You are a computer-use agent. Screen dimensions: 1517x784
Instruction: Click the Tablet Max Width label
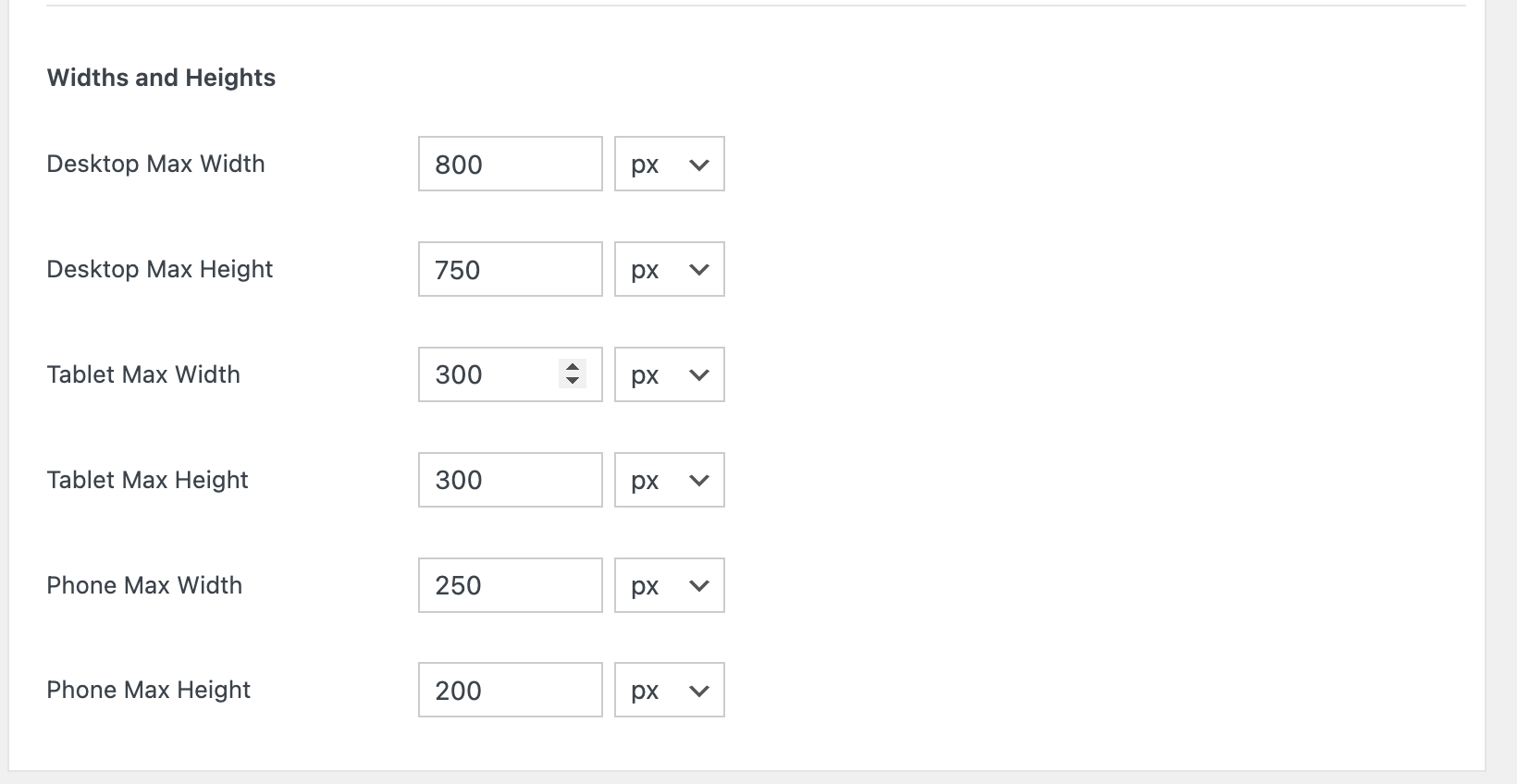(x=143, y=375)
